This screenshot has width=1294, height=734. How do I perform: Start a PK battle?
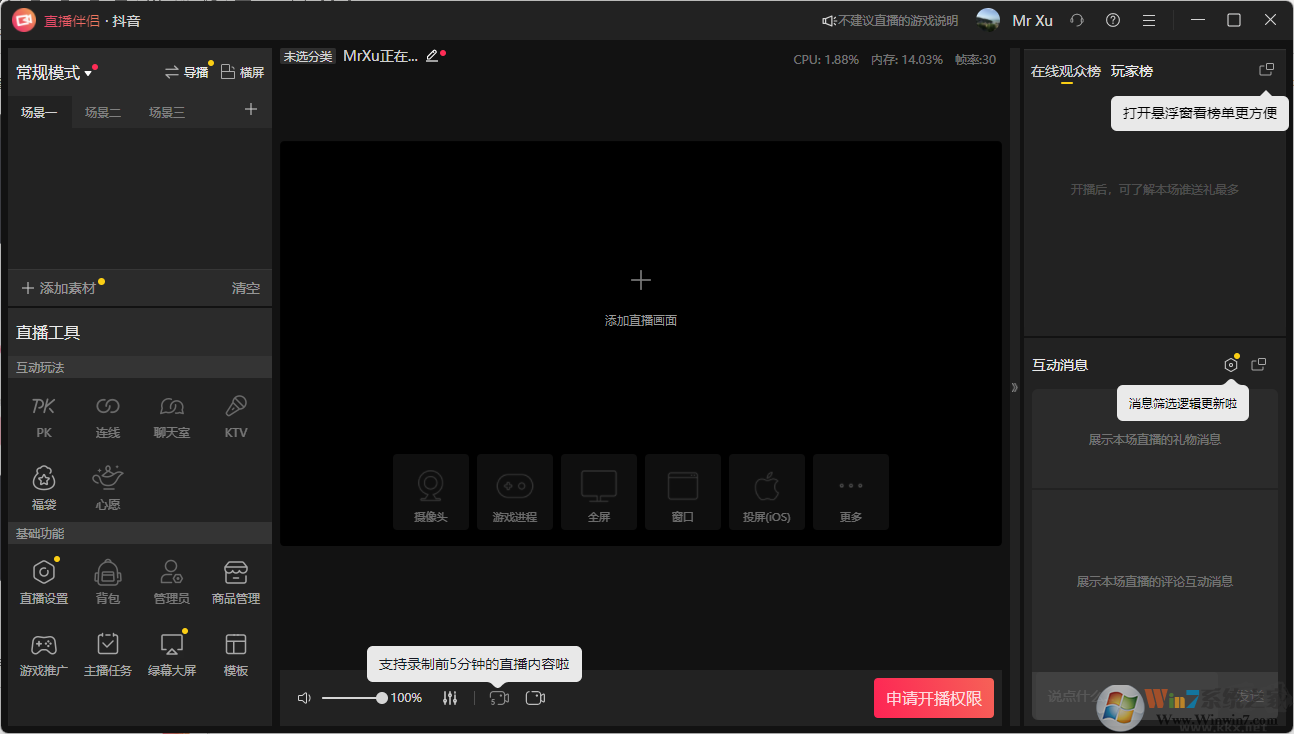[44, 415]
